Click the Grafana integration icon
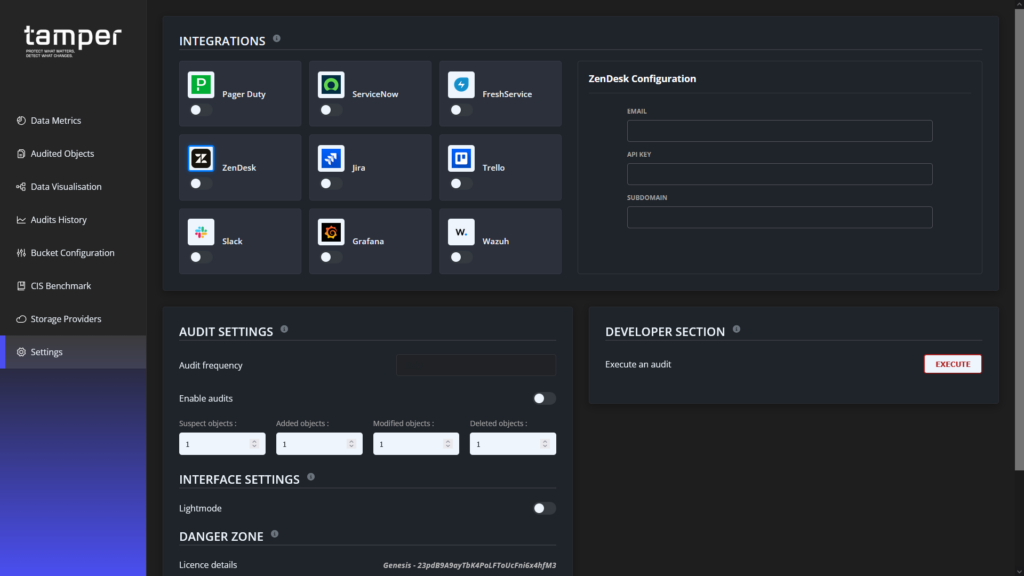The width and height of the screenshot is (1024, 576). [330, 231]
